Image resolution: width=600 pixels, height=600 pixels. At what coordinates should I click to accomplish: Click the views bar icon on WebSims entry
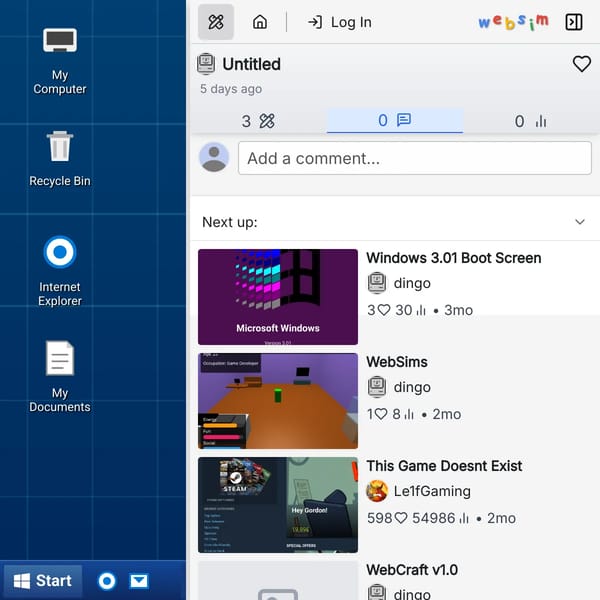(x=409, y=414)
